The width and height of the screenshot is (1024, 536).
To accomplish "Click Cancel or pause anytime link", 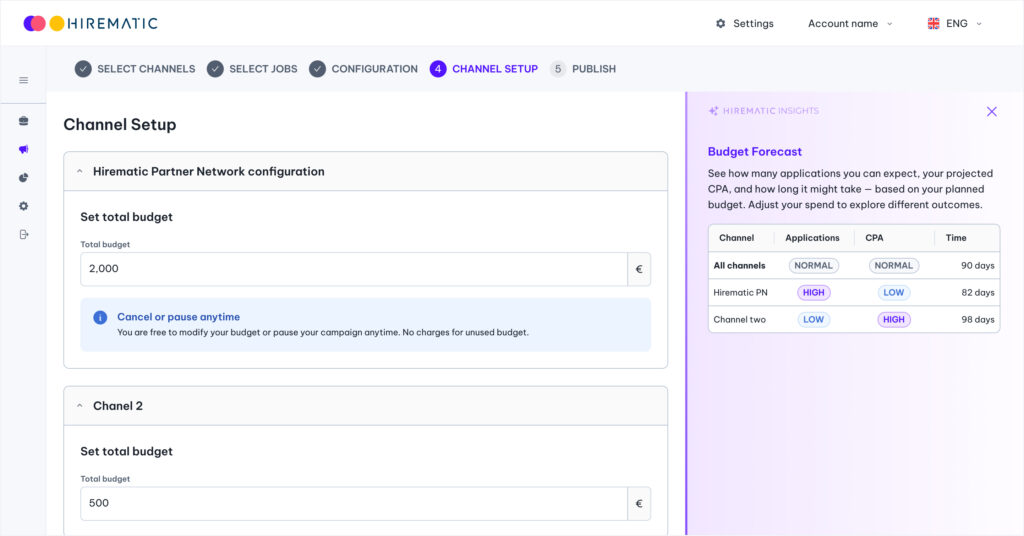I will tap(178, 317).
